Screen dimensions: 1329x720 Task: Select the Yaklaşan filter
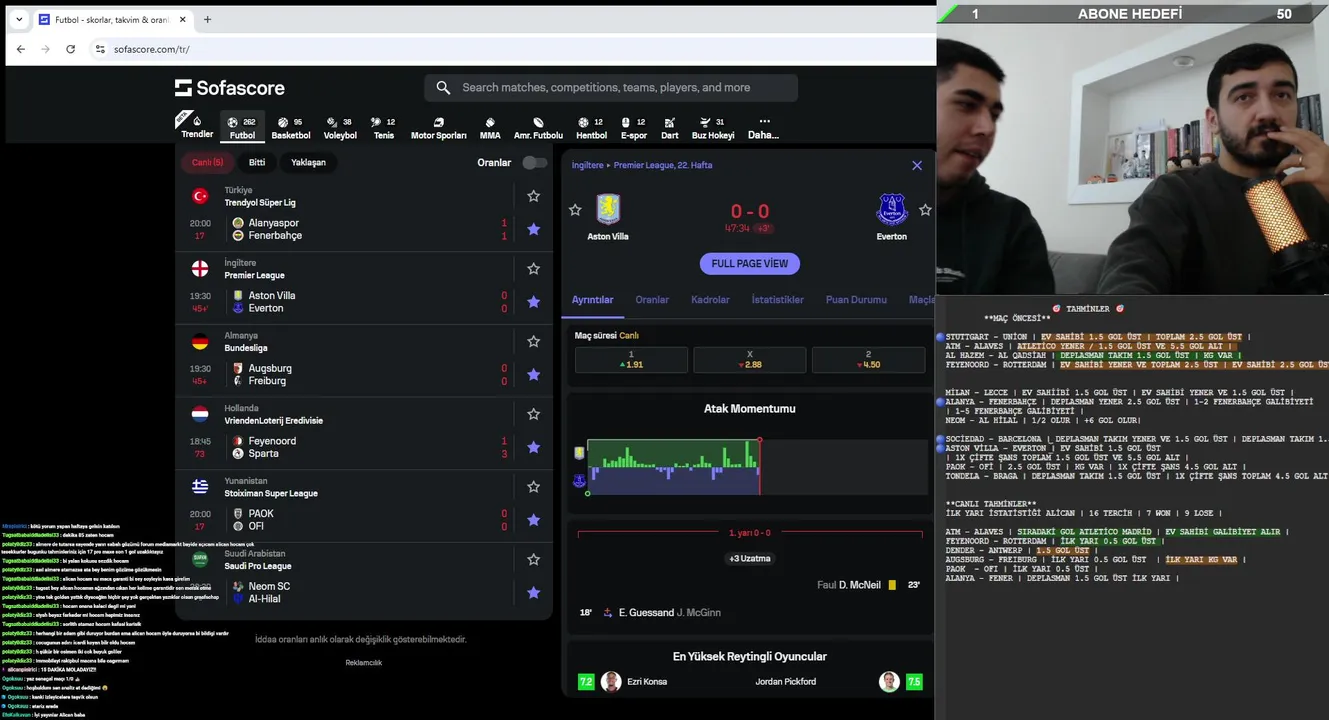[308, 162]
